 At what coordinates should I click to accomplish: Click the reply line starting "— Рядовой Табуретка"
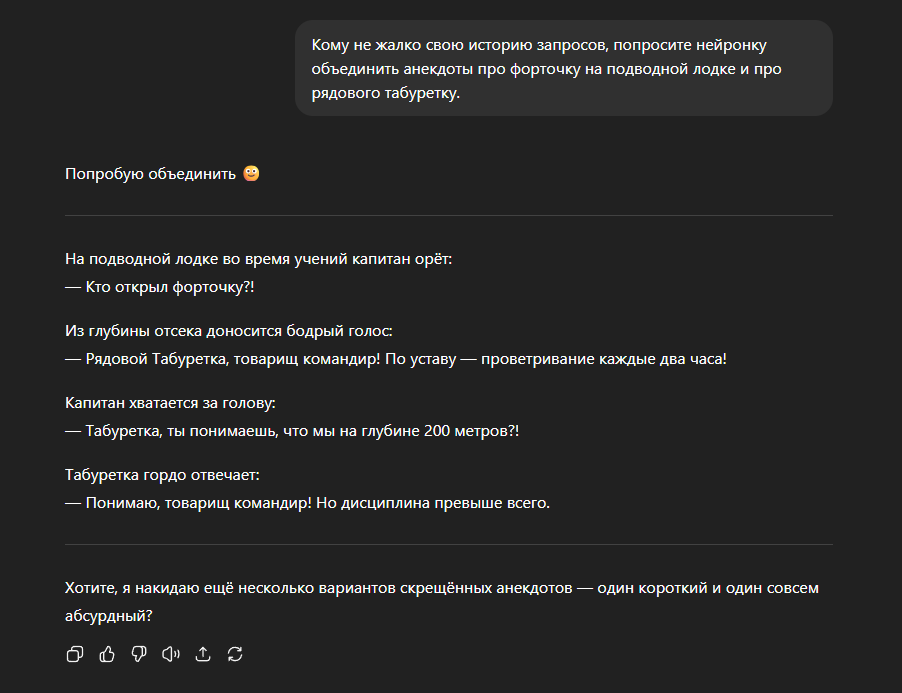point(396,359)
